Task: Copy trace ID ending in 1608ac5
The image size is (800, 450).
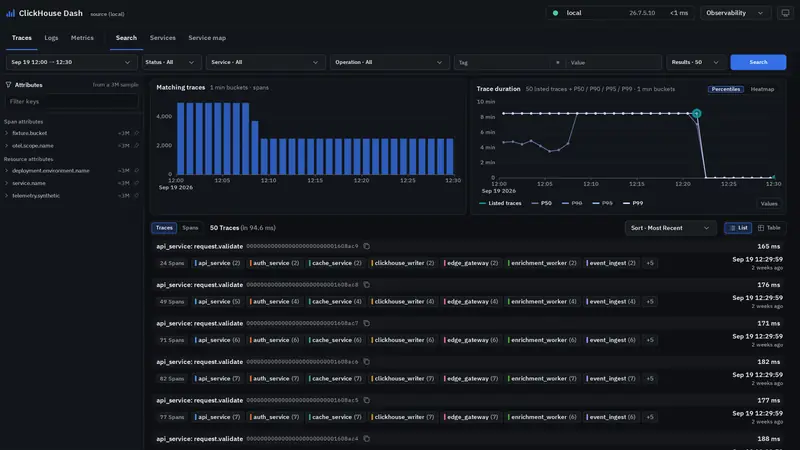Action: click(x=366, y=400)
